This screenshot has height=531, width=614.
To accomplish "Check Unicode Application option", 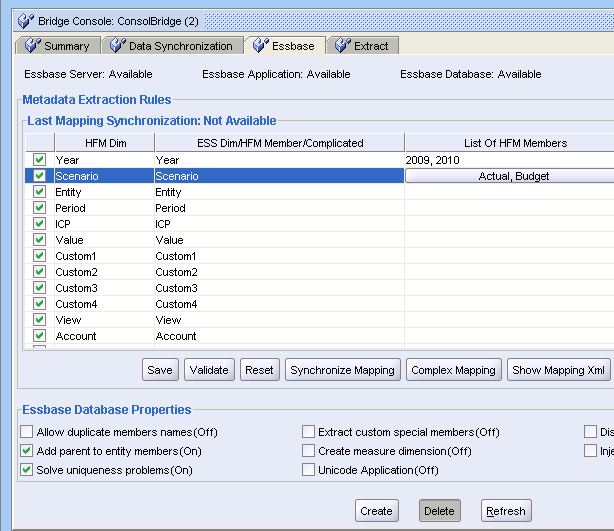I will click(309, 470).
